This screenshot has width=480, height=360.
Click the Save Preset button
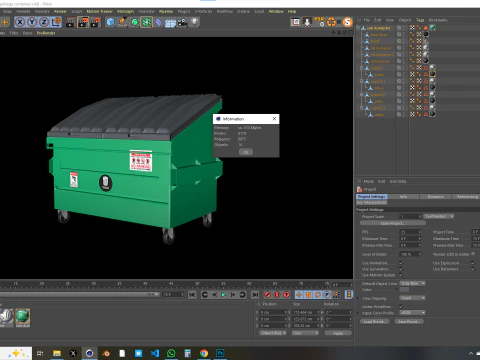coord(409,322)
